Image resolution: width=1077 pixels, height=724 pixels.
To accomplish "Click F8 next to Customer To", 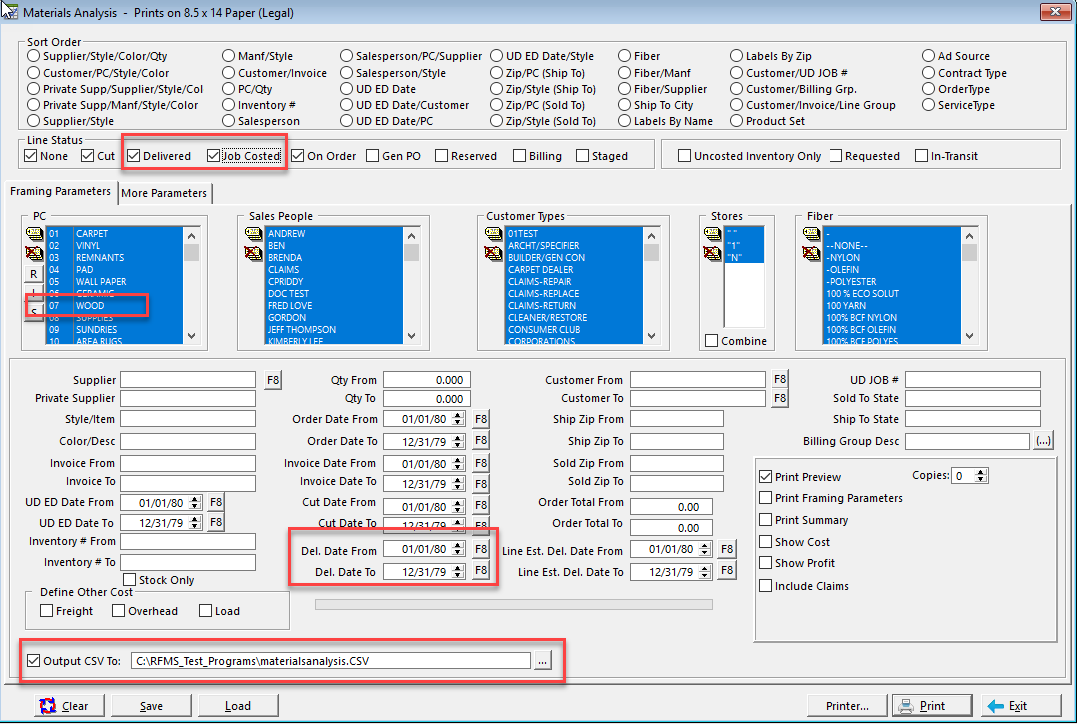I will click(x=780, y=398).
